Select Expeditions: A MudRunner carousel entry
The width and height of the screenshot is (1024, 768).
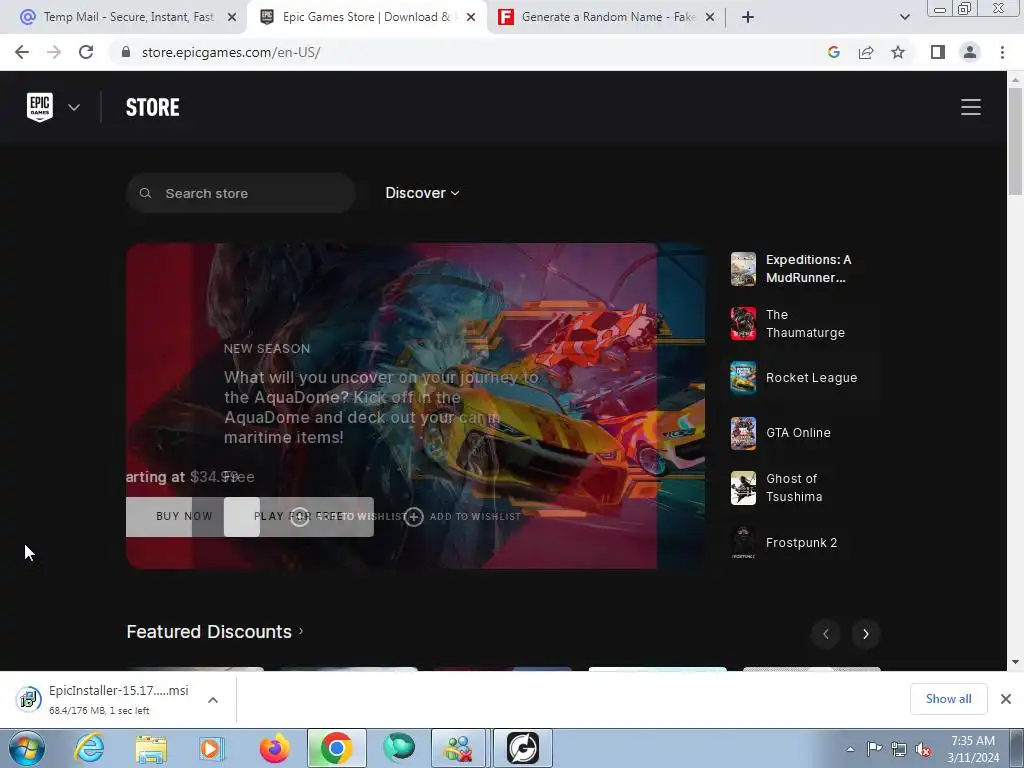click(805, 269)
